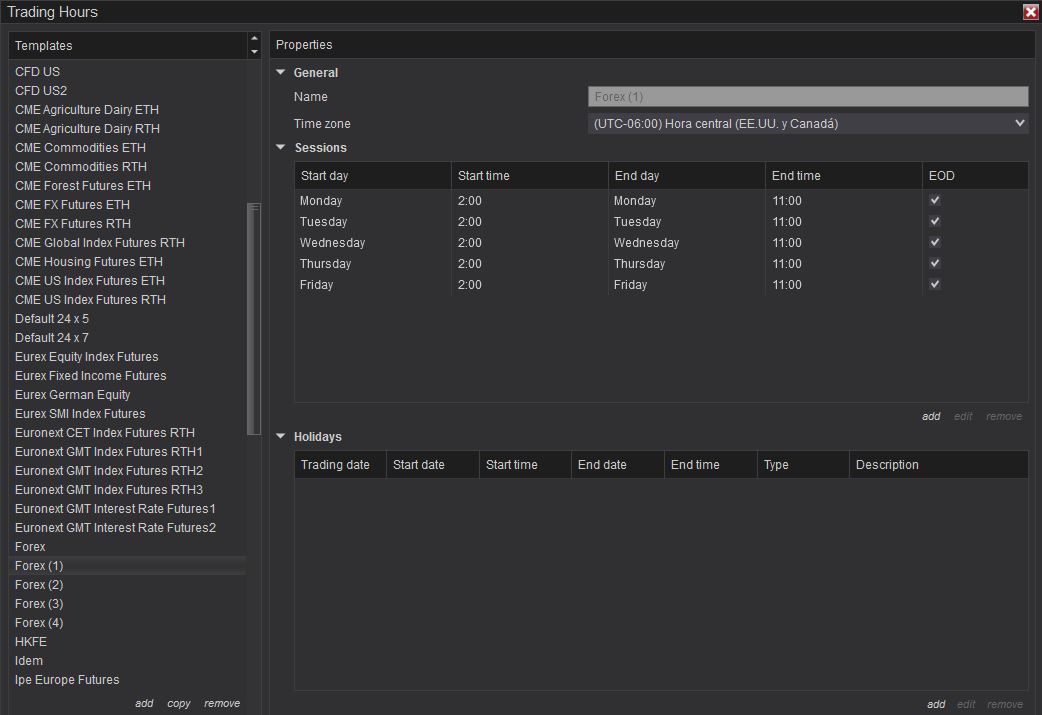Click the Templates sort down arrow
Screen dimensions: 1042x715
[254, 51]
